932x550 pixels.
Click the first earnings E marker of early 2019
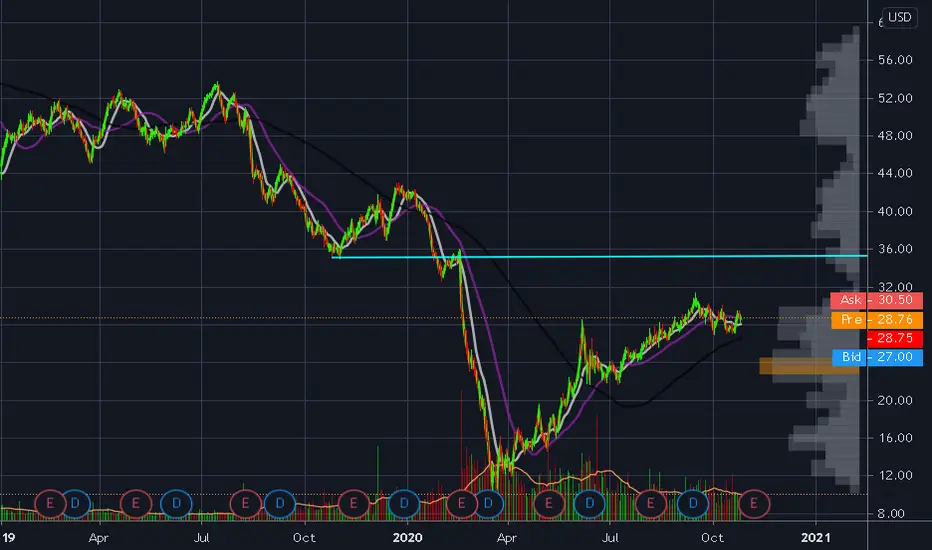click(50, 504)
